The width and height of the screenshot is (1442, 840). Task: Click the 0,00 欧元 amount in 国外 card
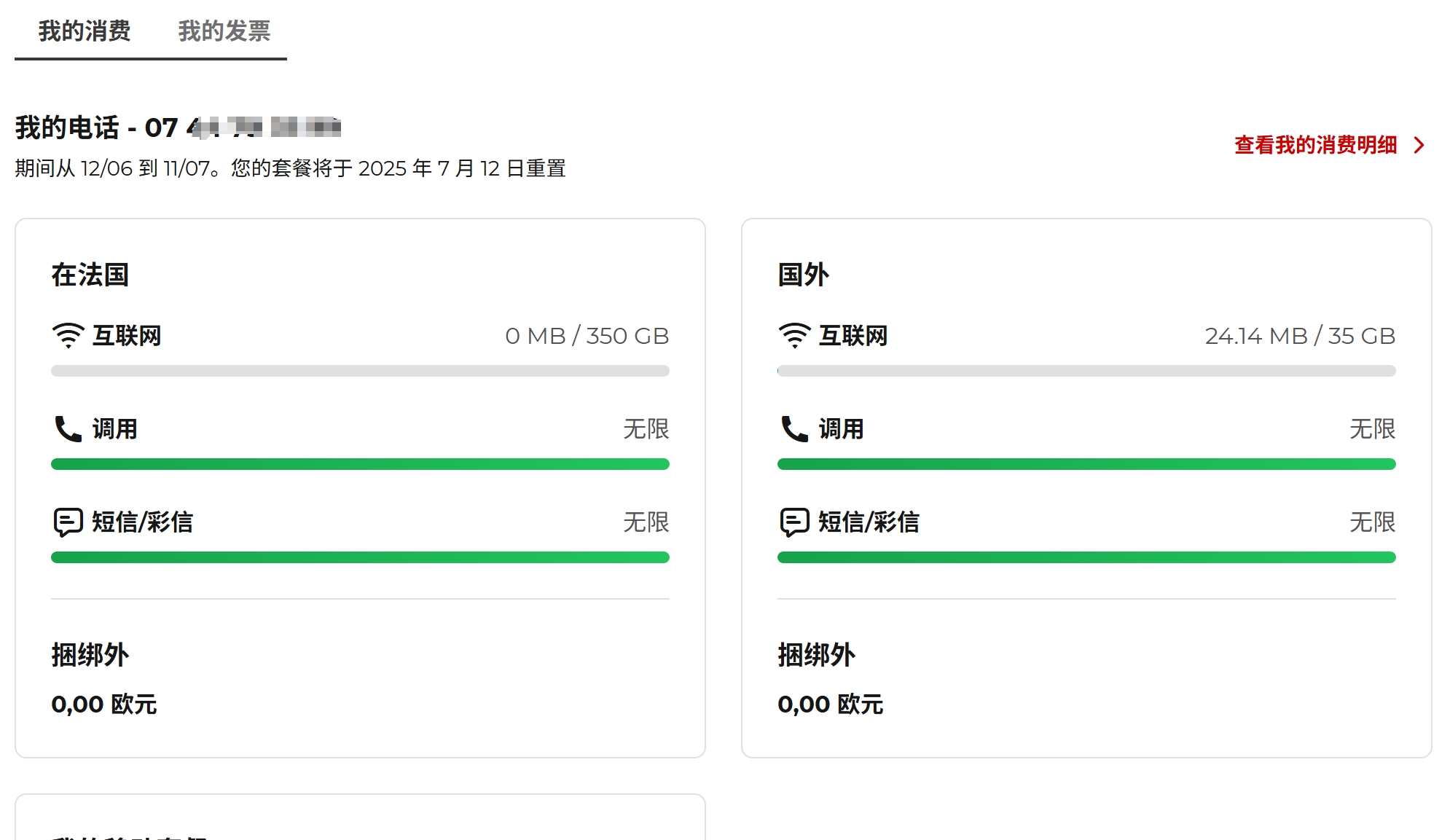tap(831, 704)
